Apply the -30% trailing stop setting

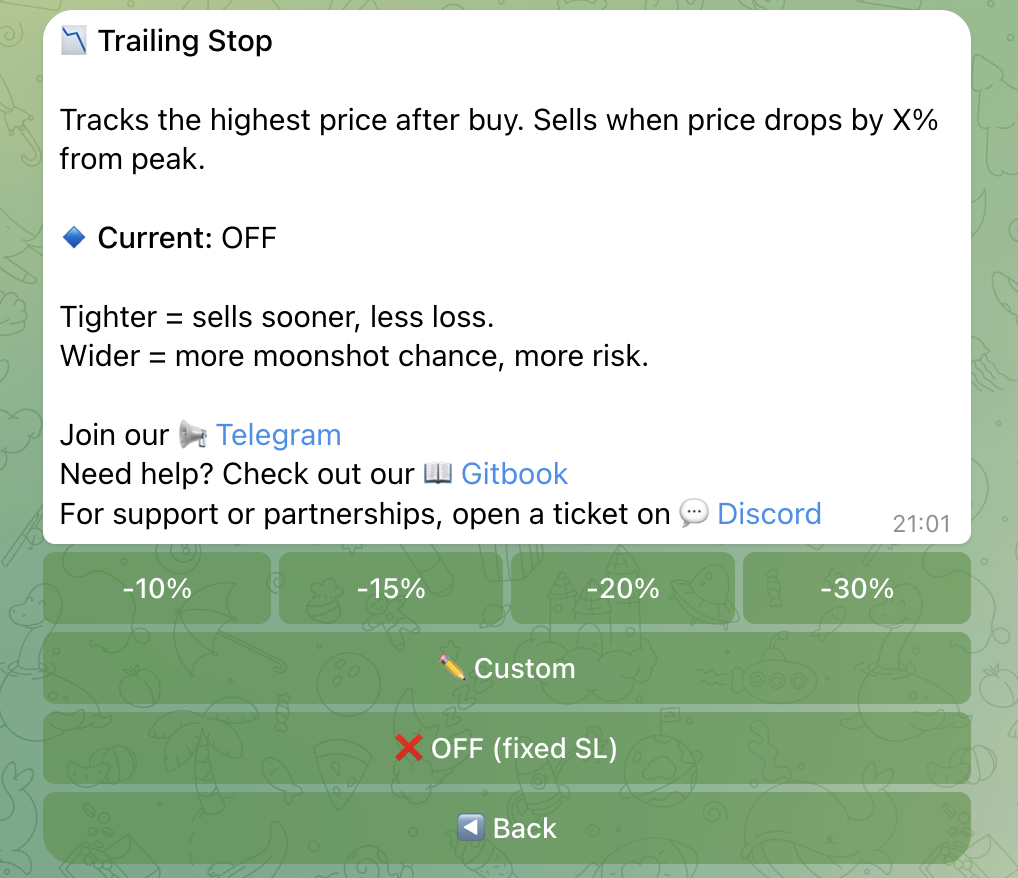[x=856, y=588]
